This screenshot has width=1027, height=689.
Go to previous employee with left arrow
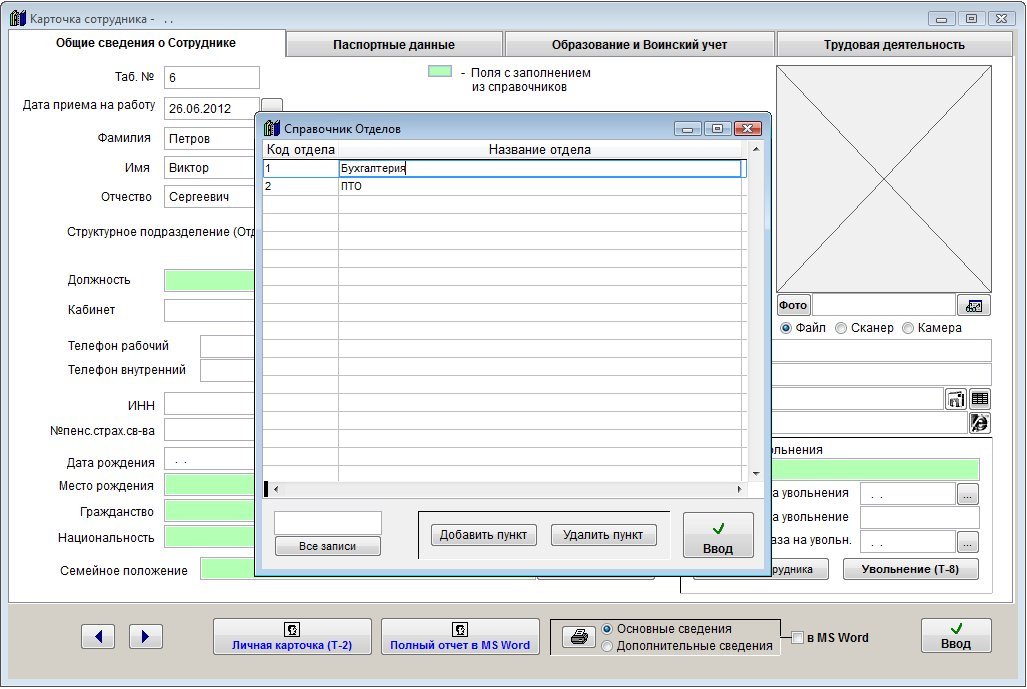tap(98, 636)
